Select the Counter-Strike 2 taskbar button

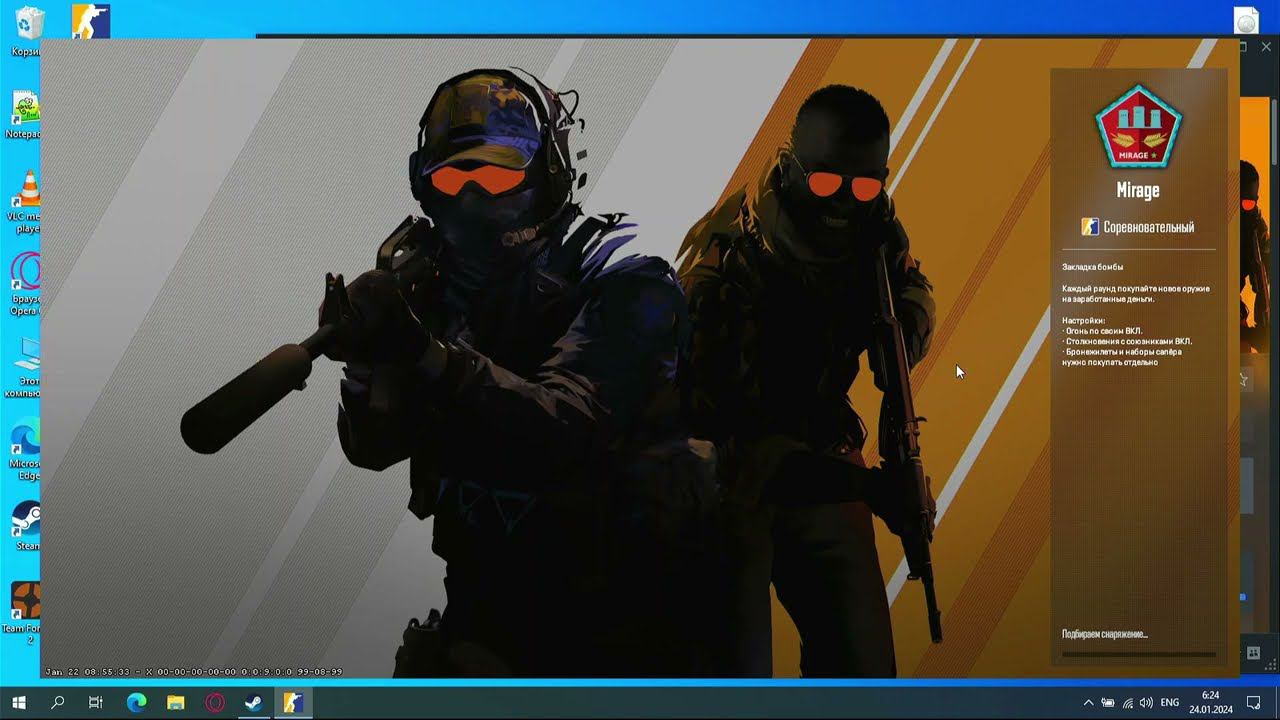pos(293,703)
